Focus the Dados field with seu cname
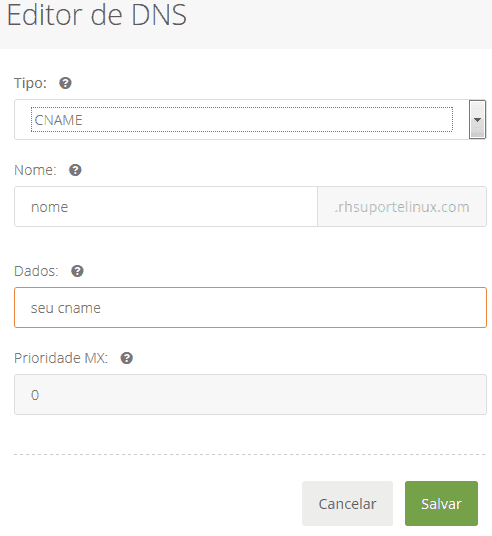This screenshot has height=536, width=492. (x=250, y=308)
